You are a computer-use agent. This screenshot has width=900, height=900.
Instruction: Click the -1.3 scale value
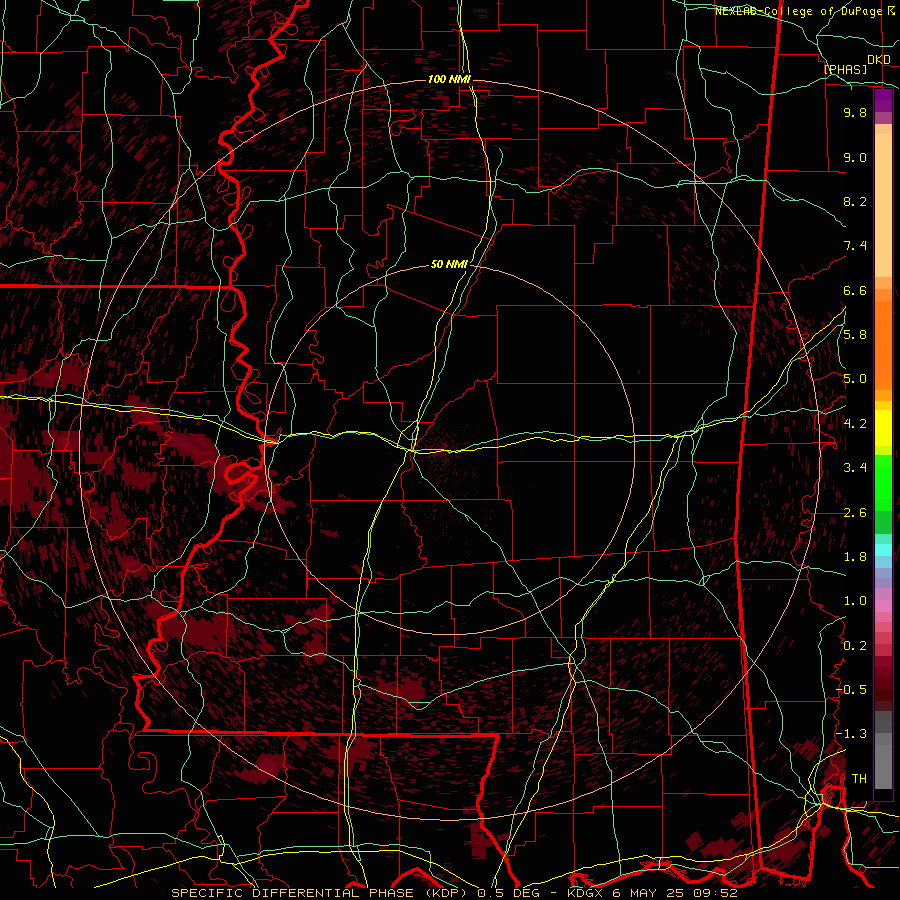(x=851, y=734)
